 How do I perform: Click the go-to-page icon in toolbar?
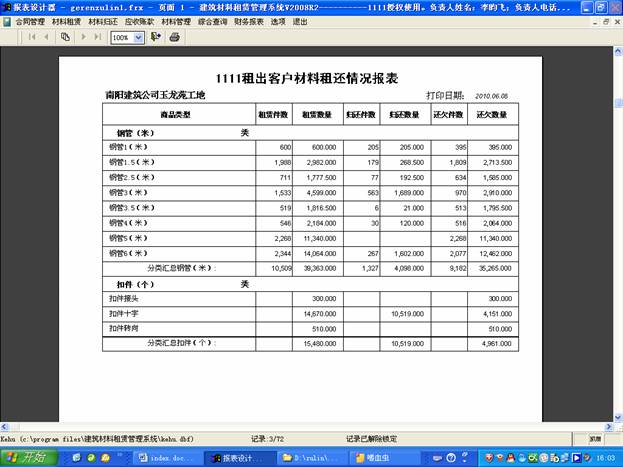[x=66, y=37]
